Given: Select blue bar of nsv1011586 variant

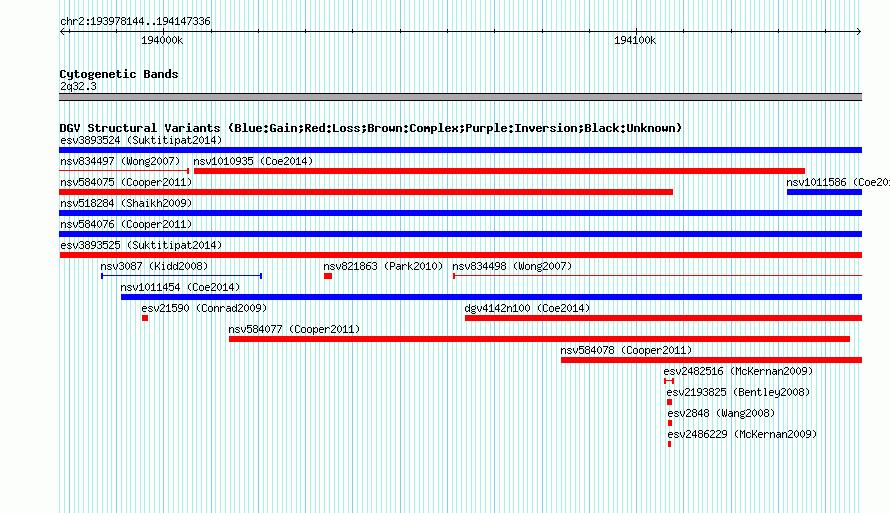Looking at the screenshot, I should [824, 192].
